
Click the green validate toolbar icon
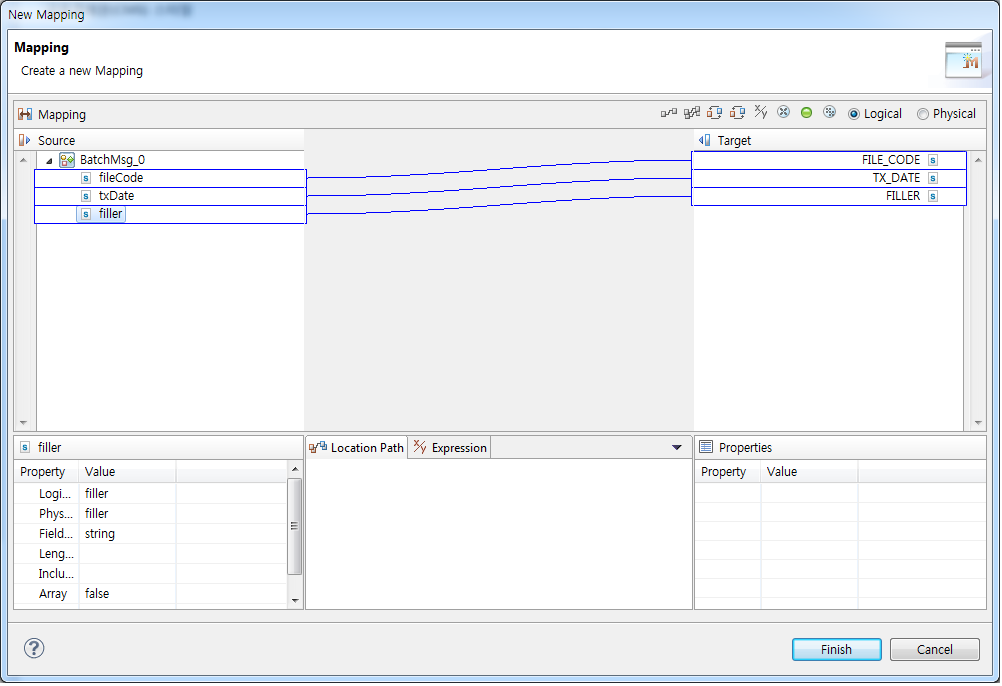(806, 112)
